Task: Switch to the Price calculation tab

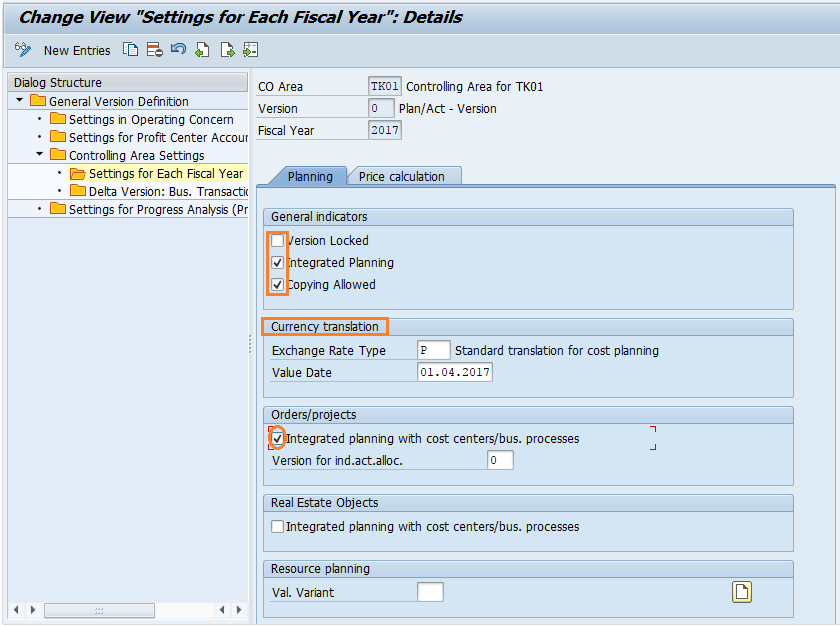Action: click(x=402, y=175)
